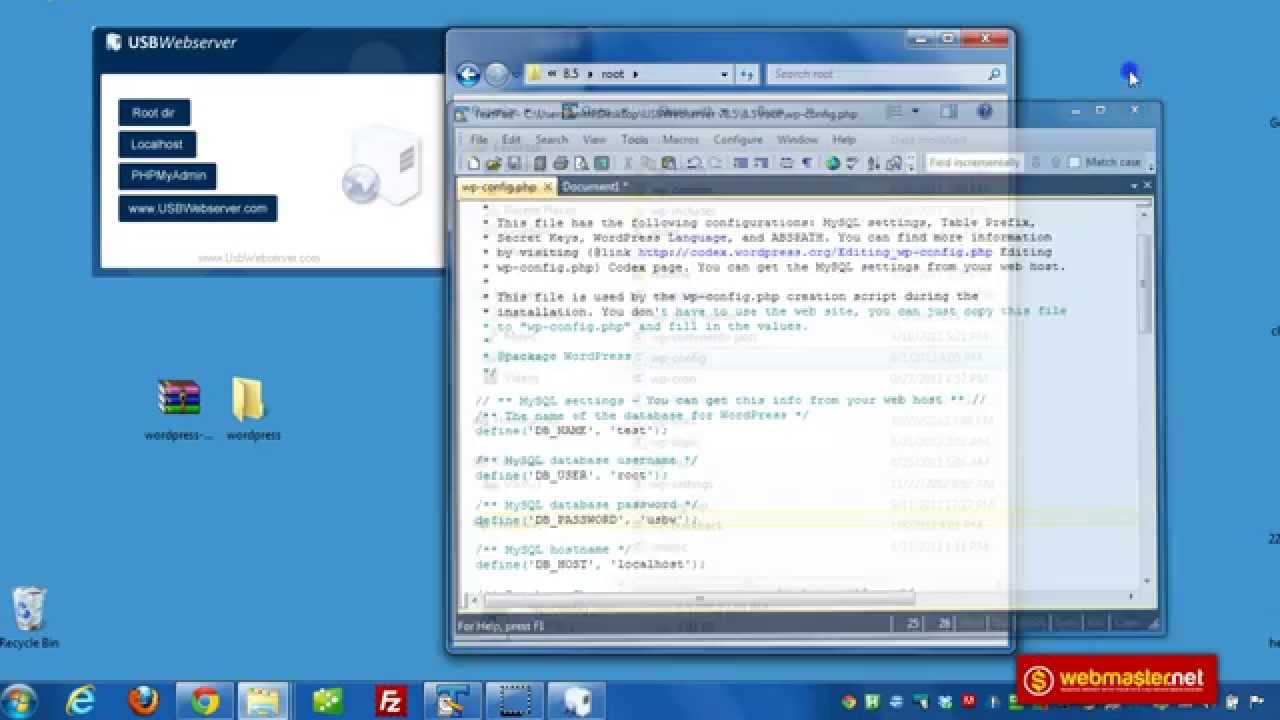1280x720 pixels.
Task: Switch to the Document1 tab
Action: tap(594, 187)
